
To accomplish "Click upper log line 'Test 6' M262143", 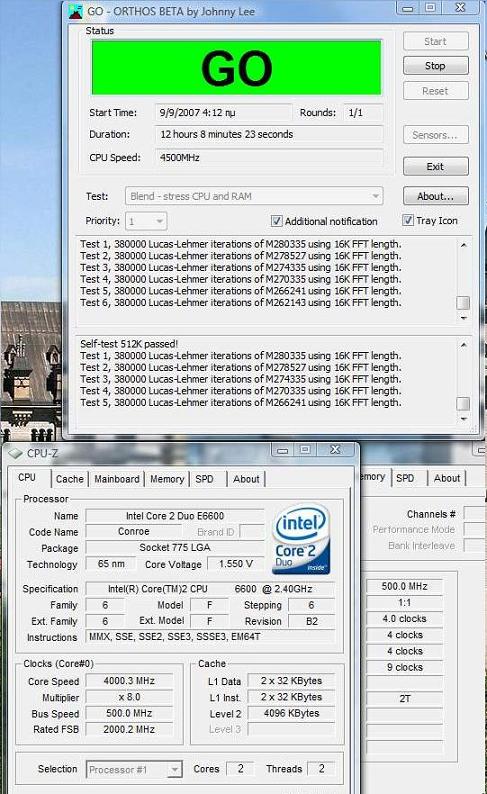I will (x=240, y=303).
